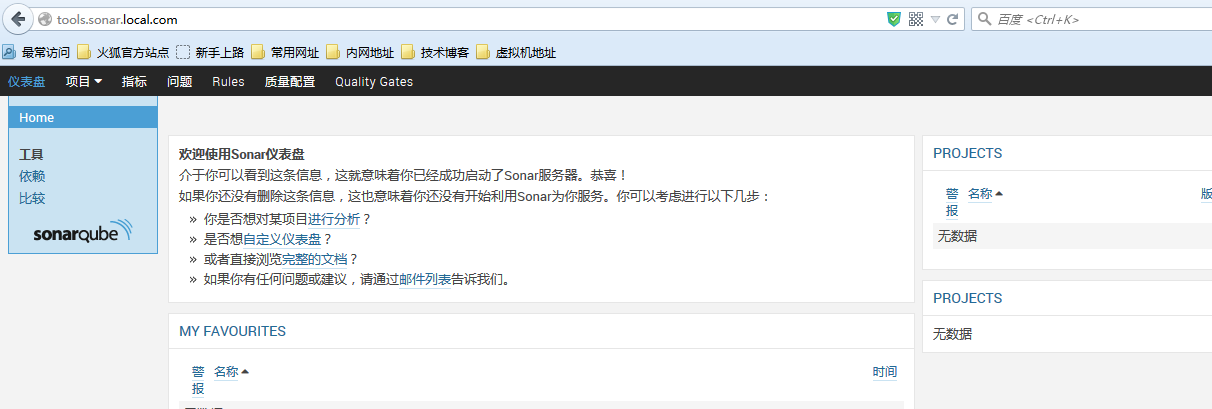Click the magnifier icon in search box
The height and width of the screenshot is (409, 1212).
click(x=985, y=19)
